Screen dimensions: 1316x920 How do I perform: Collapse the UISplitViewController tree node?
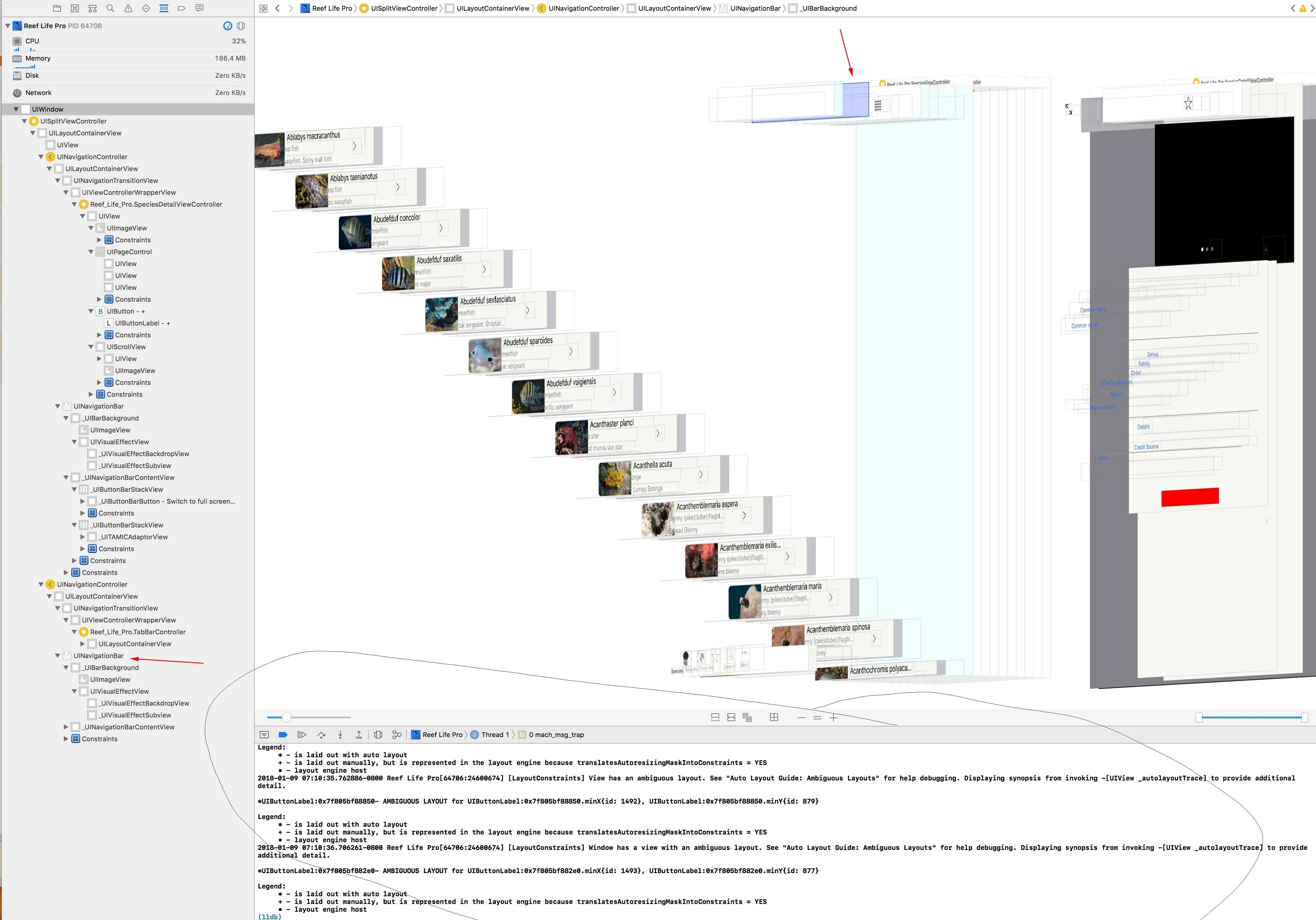coord(25,121)
